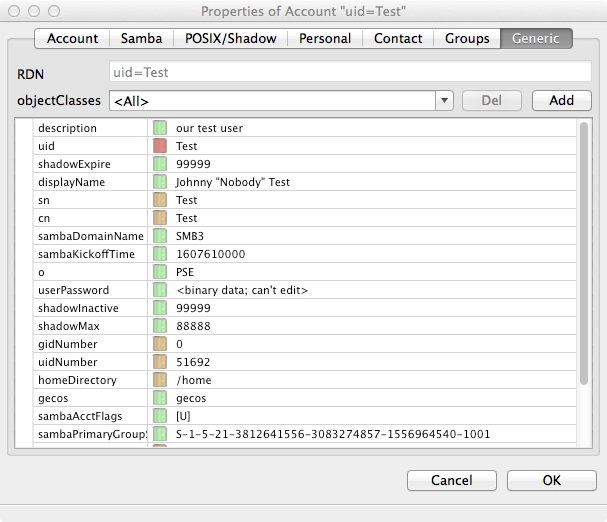This screenshot has width=607, height=522.
Task: Select the gidNumber value 0
Action: point(179,344)
